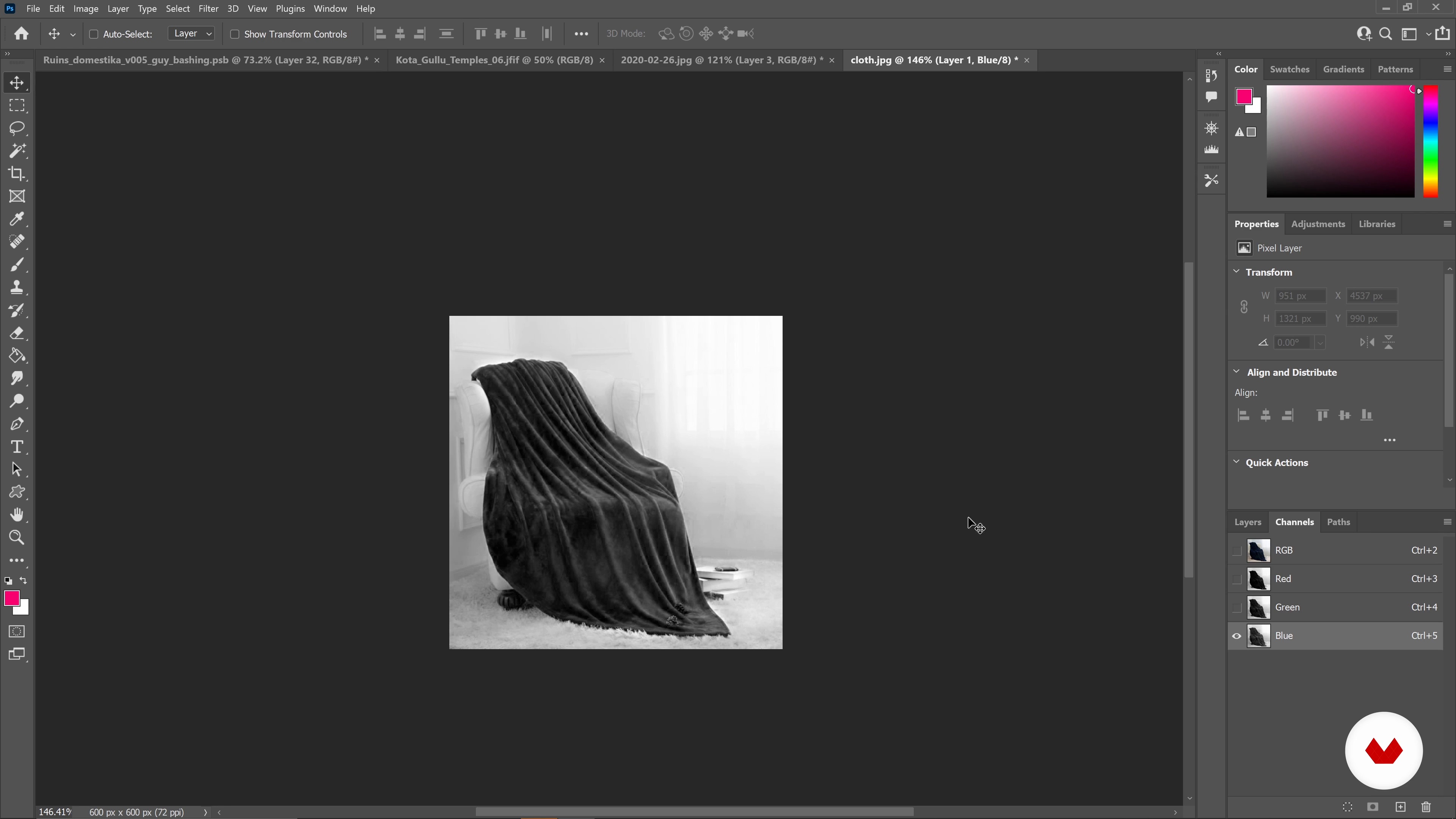Load channel as selection icon
The height and width of the screenshot is (819, 1456).
1348,807
